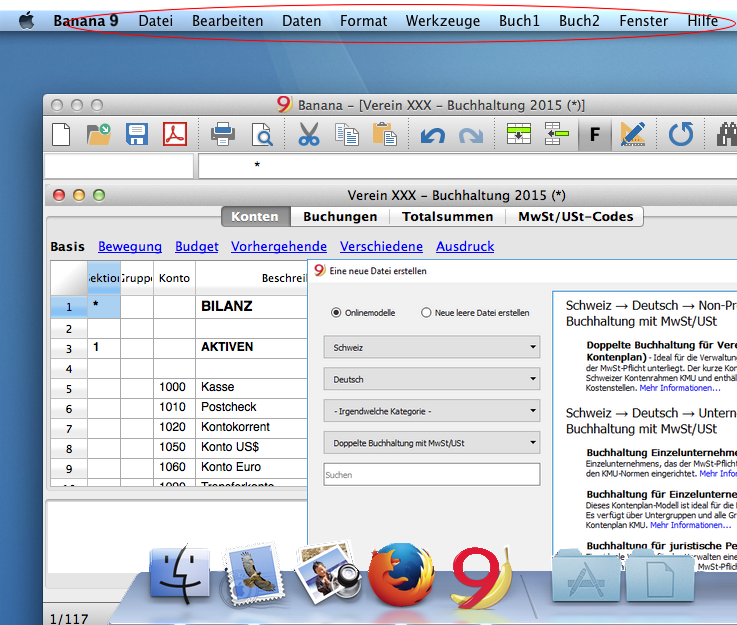This screenshot has height=625, width=737.
Task: Open print preview magnifier icon
Action: [262, 135]
